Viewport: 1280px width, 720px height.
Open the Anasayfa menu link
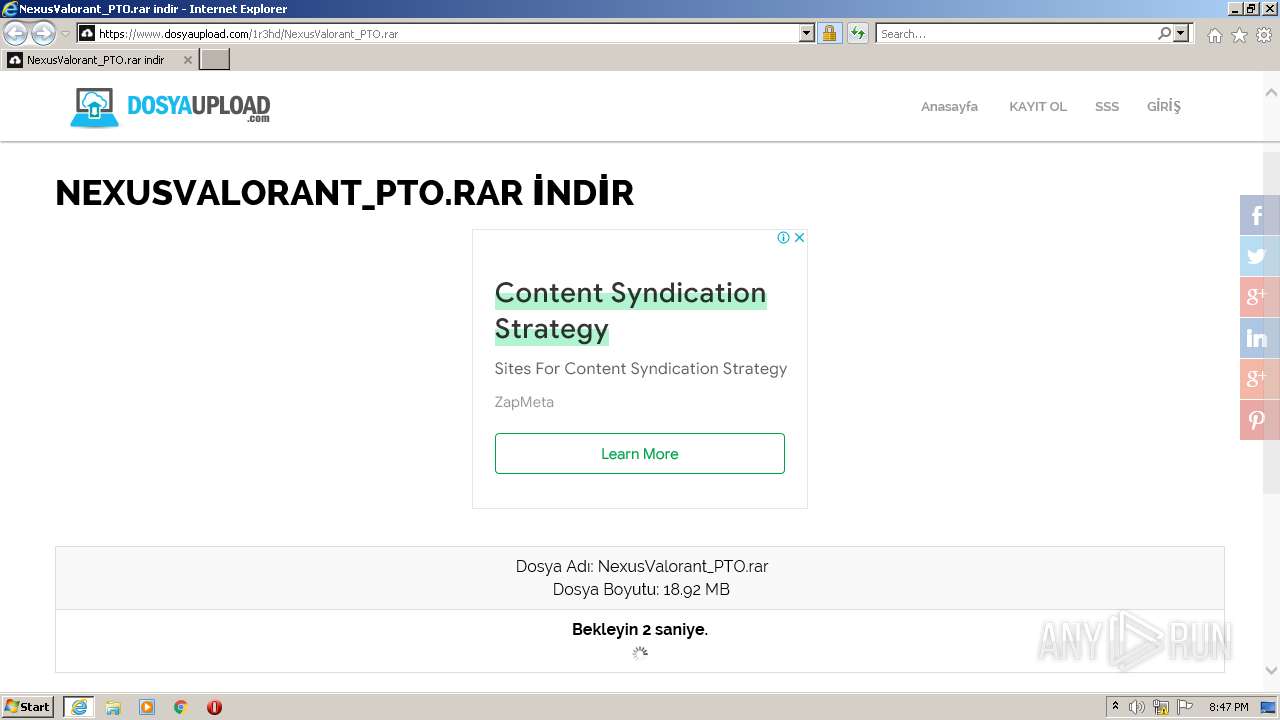949,106
